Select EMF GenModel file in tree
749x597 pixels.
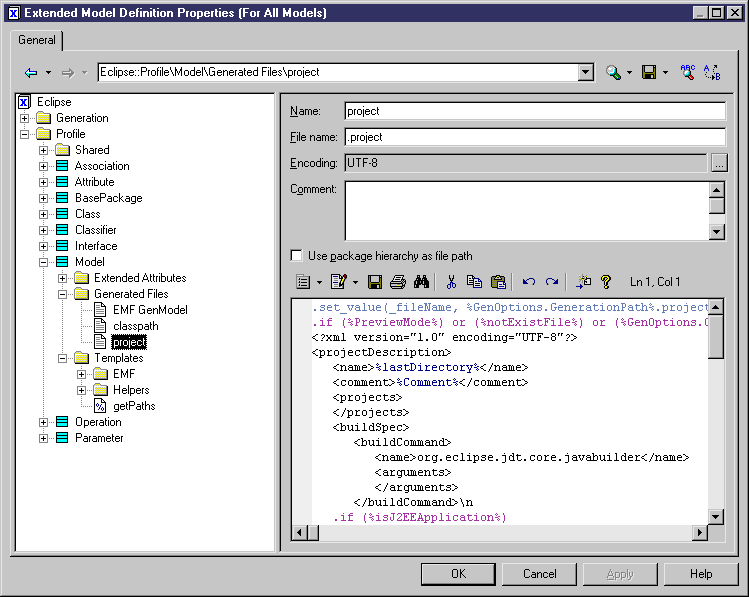[150, 310]
